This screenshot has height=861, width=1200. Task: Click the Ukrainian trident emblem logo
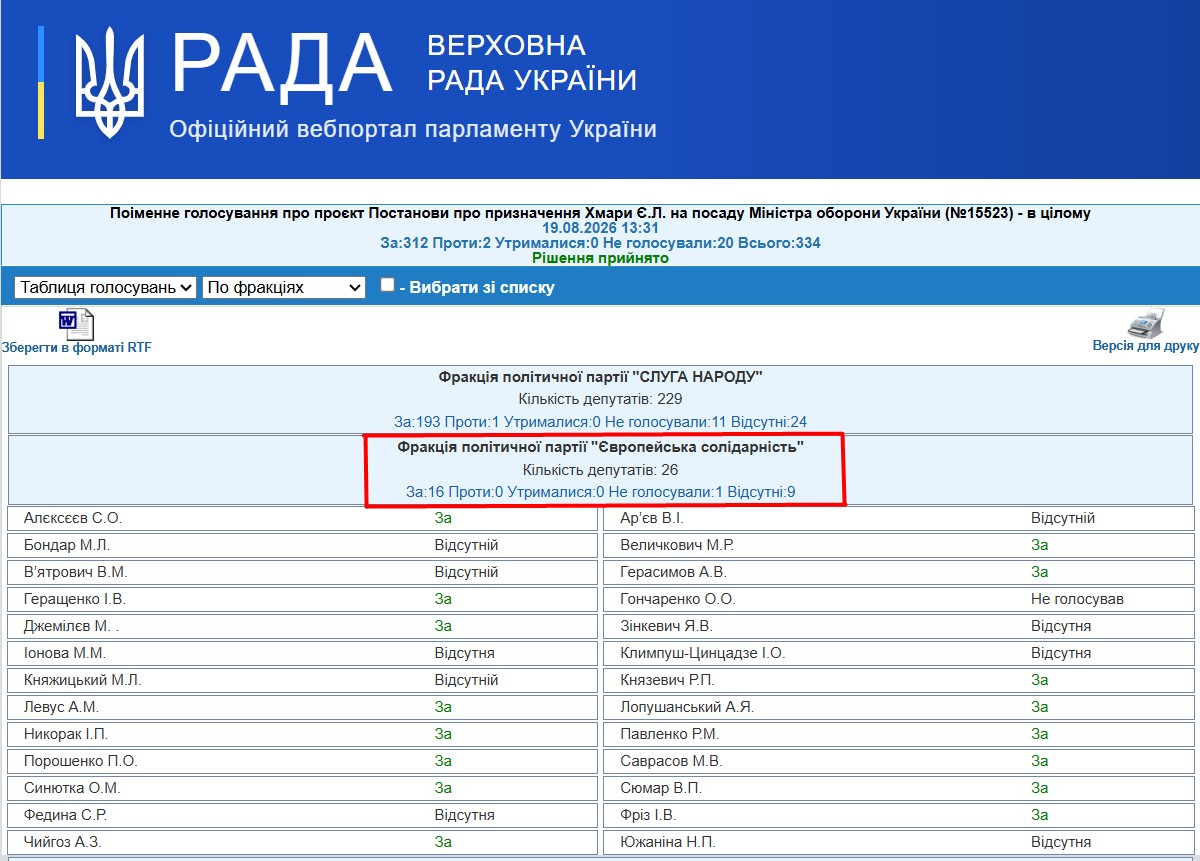tap(110, 82)
